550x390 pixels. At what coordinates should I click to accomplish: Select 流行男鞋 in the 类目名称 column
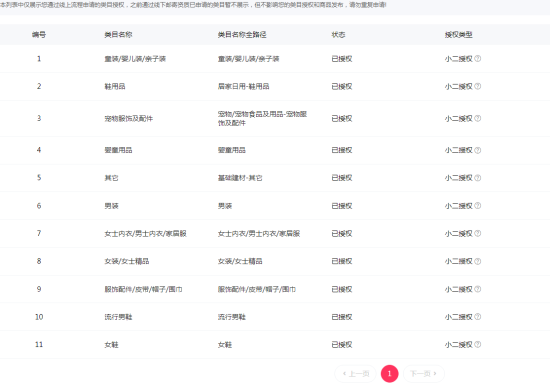tap(118, 317)
